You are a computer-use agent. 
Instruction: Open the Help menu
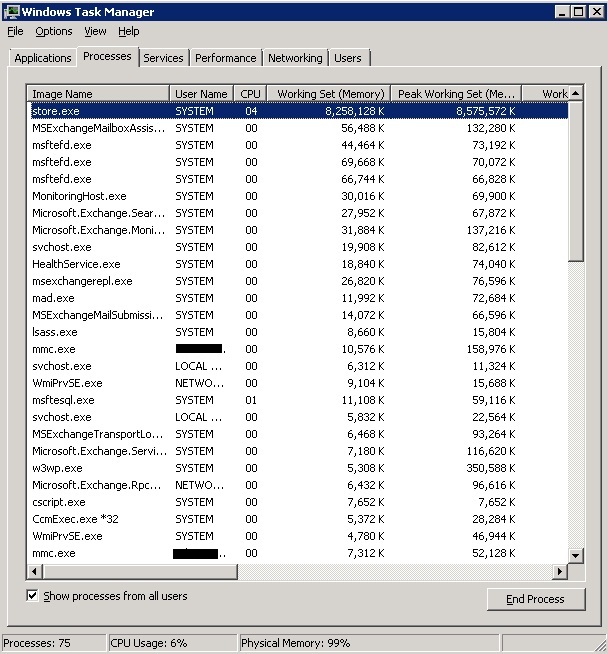tap(128, 31)
